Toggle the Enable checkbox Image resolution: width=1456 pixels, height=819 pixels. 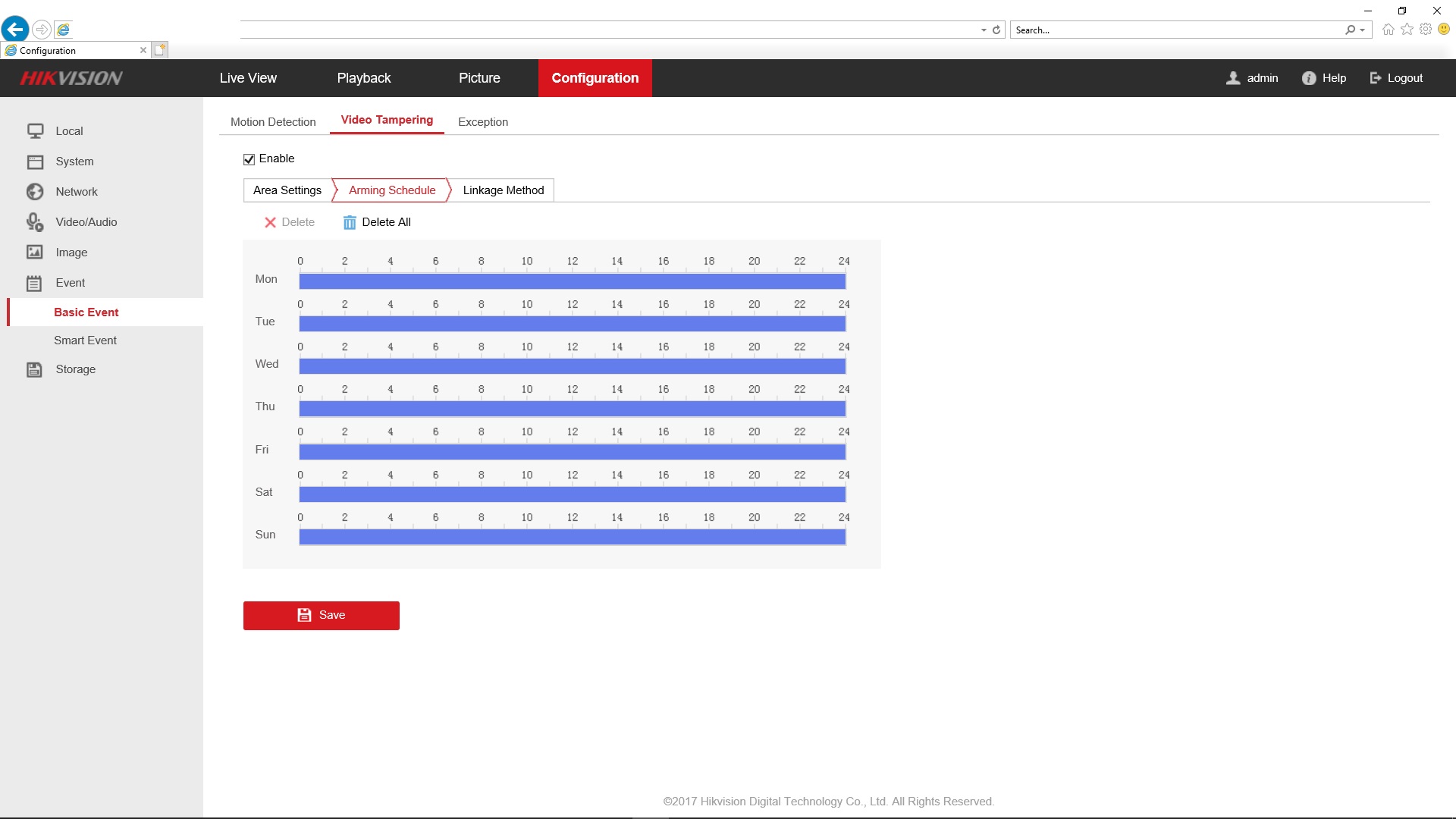249,159
